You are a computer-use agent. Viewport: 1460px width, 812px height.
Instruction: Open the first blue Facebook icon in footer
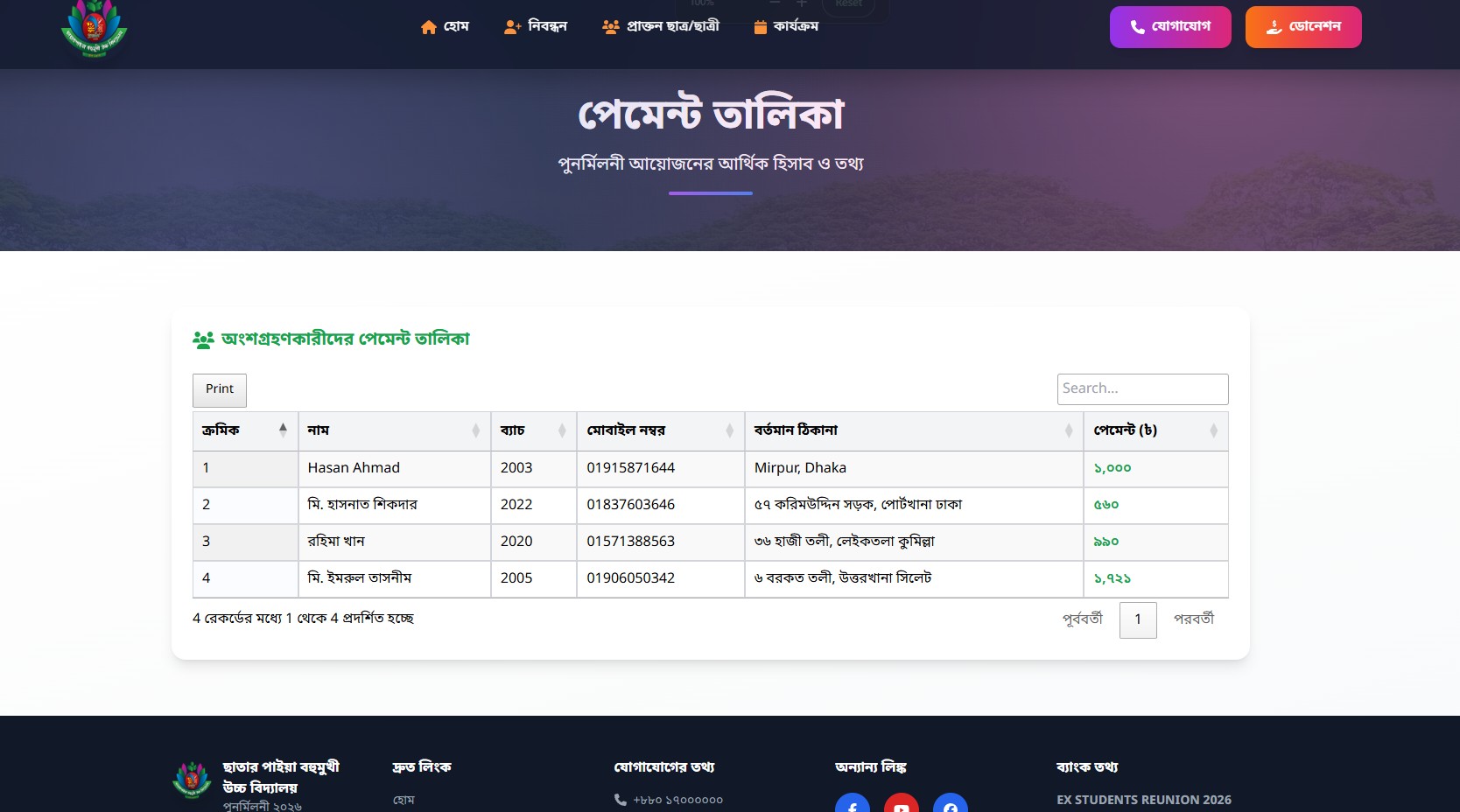click(852, 804)
